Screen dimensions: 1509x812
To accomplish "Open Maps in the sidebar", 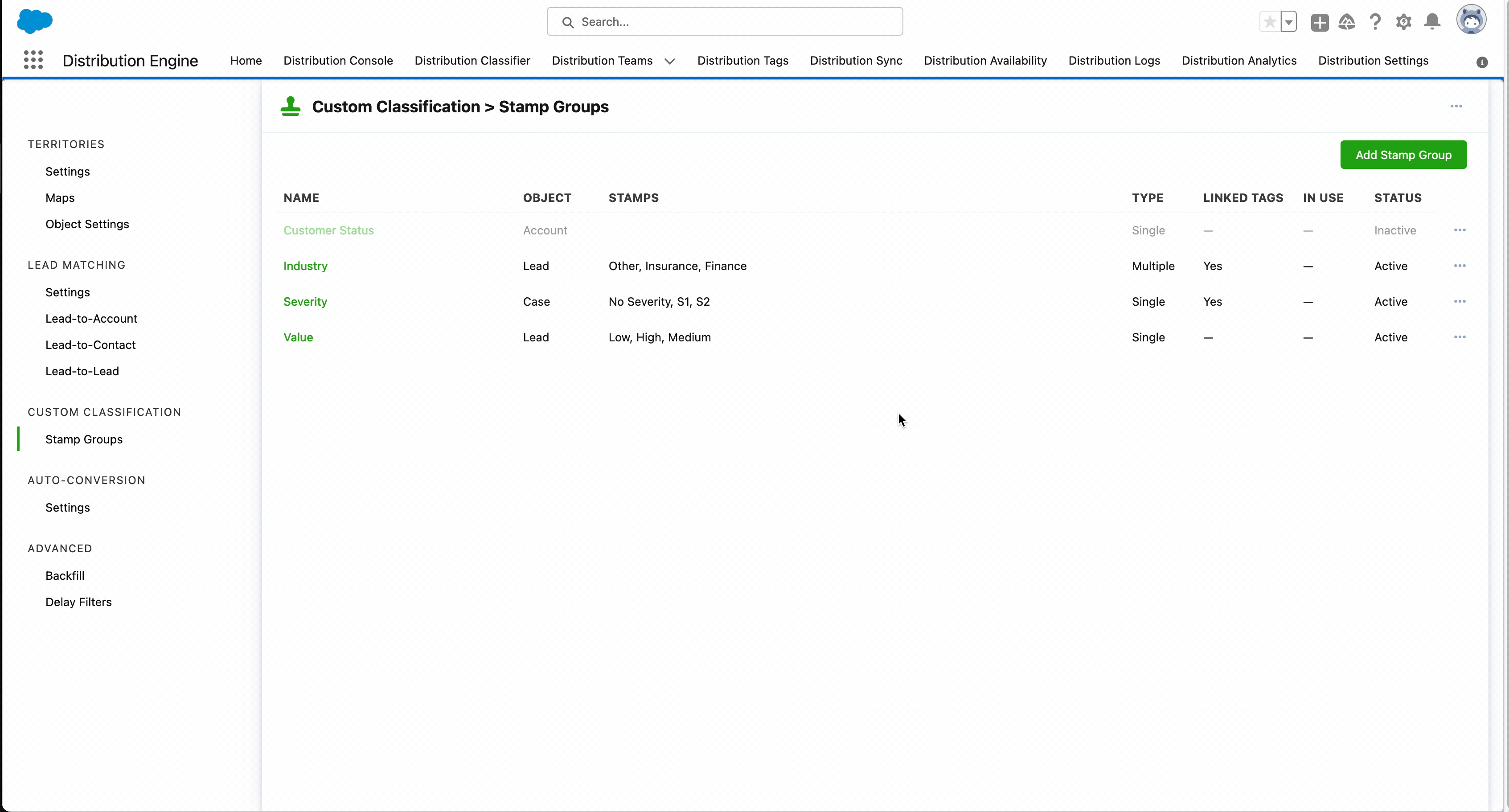I will [60, 198].
